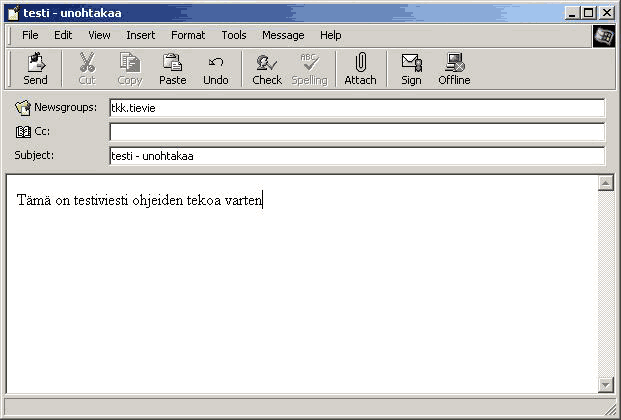Close the message window
This screenshot has height=420, width=621.
click(x=606, y=13)
